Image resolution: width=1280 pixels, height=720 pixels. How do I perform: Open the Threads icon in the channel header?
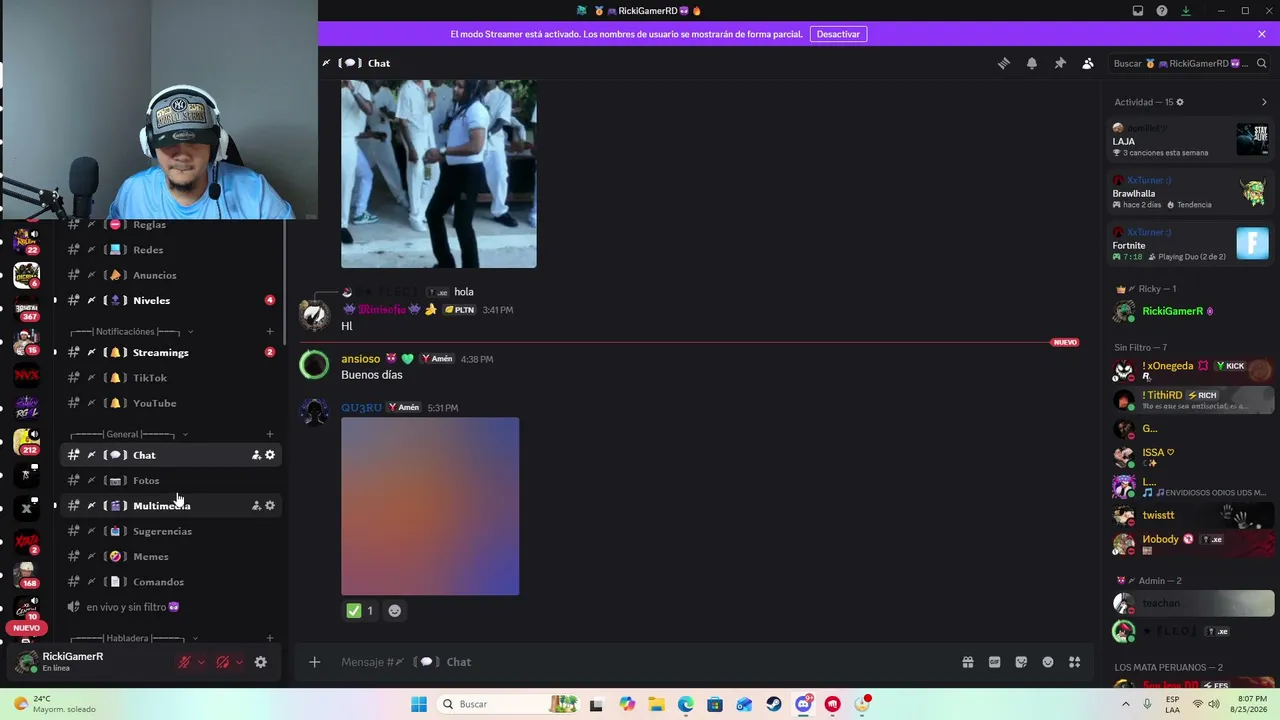pyautogui.click(x=1004, y=63)
